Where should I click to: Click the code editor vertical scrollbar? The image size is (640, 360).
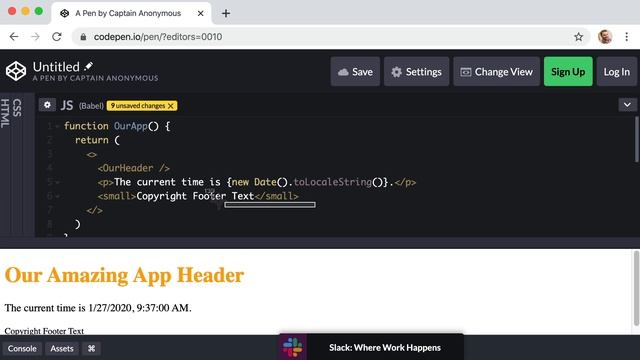[637, 140]
